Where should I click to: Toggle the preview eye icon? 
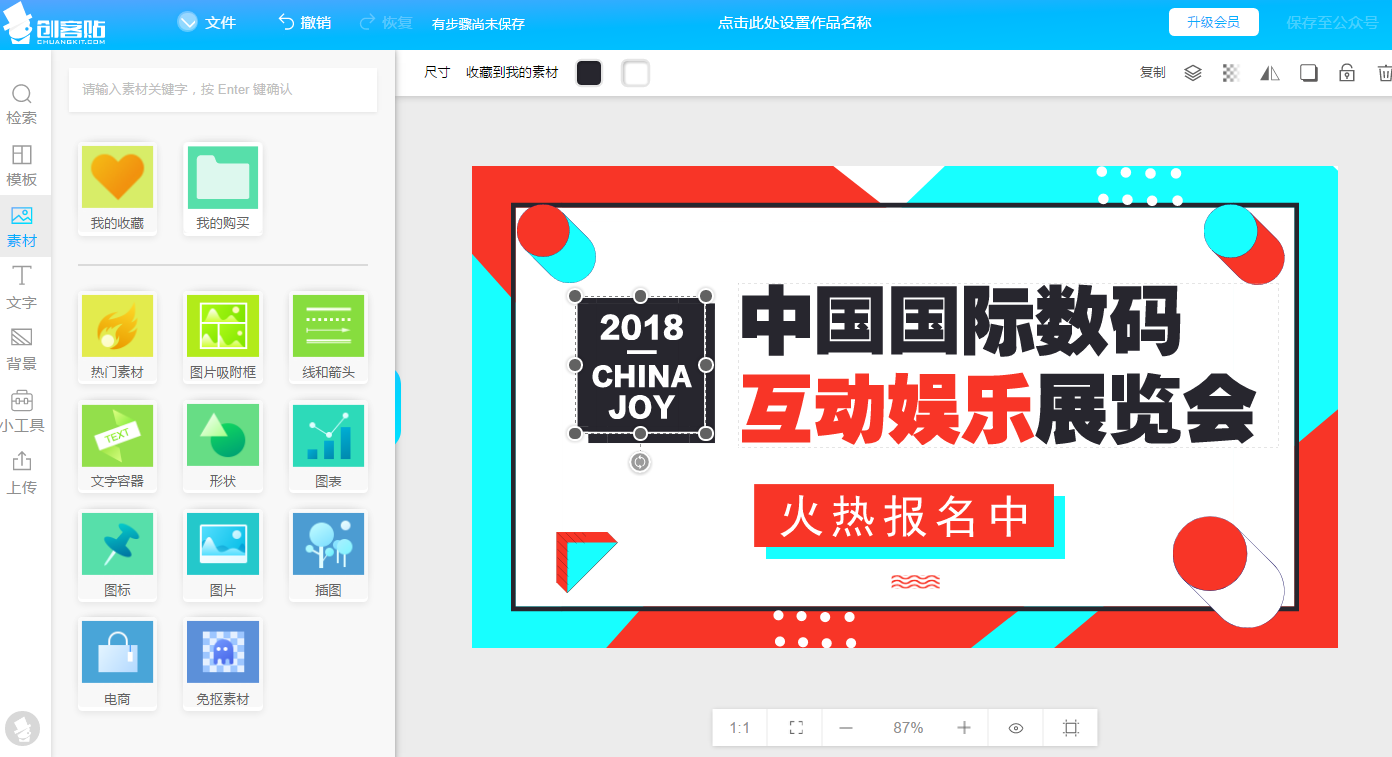[x=1016, y=728]
